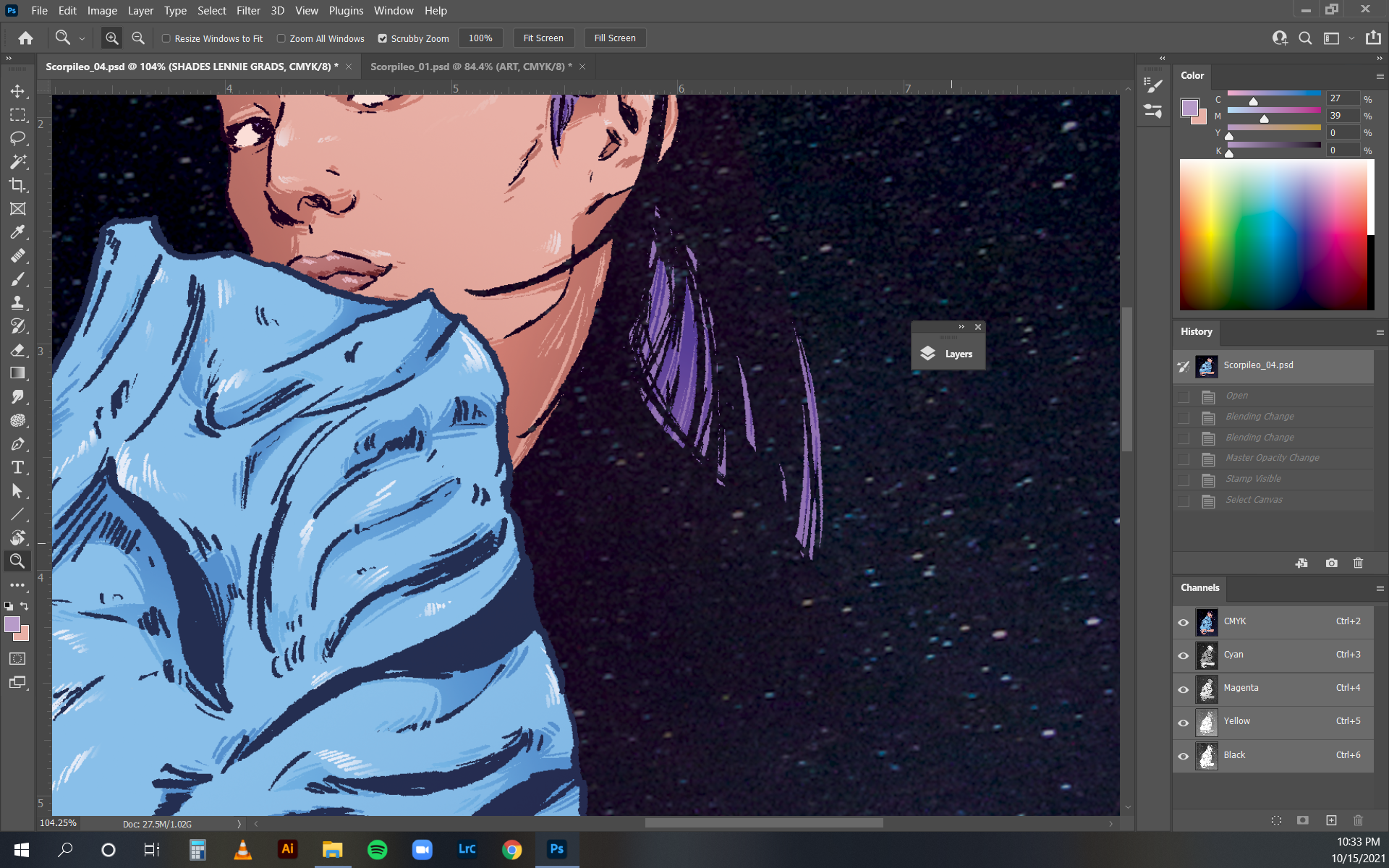
Task: Enable Resize Windows to Fit checkbox
Action: tap(166, 38)
